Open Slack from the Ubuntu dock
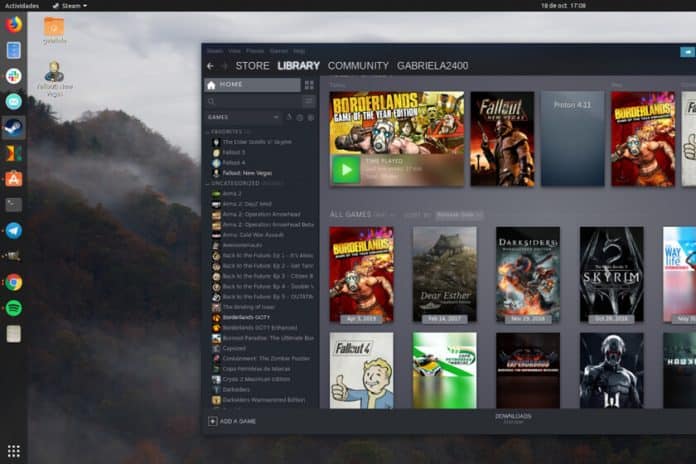The height and width of the screenshot is (464, 696). click(x=14, y=76)
